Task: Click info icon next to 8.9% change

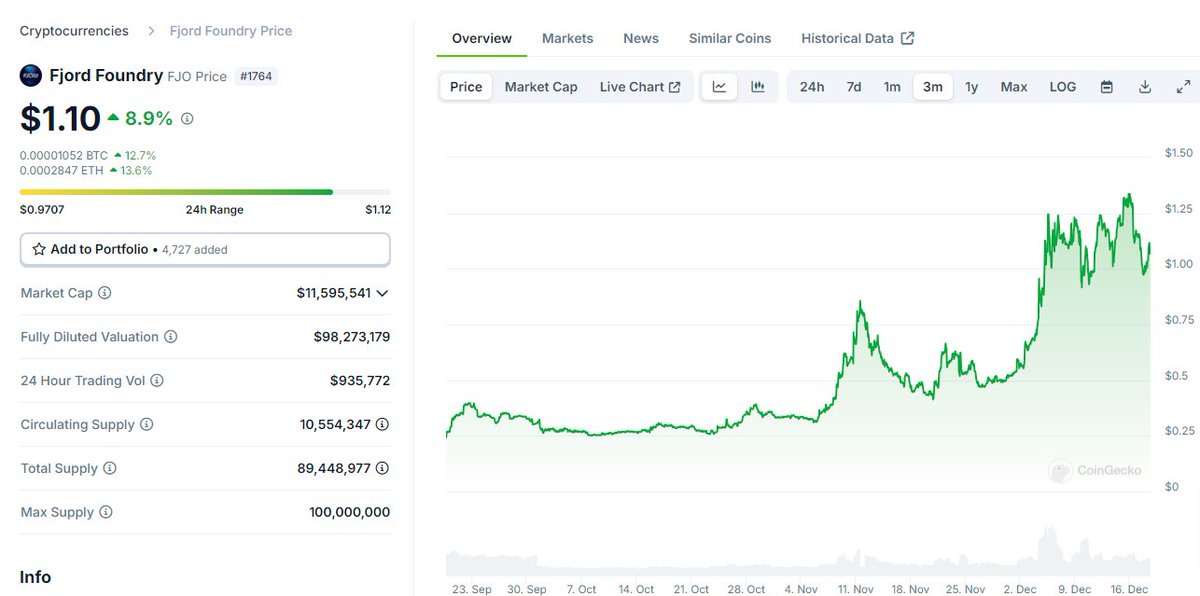Action: coord(187,118)
